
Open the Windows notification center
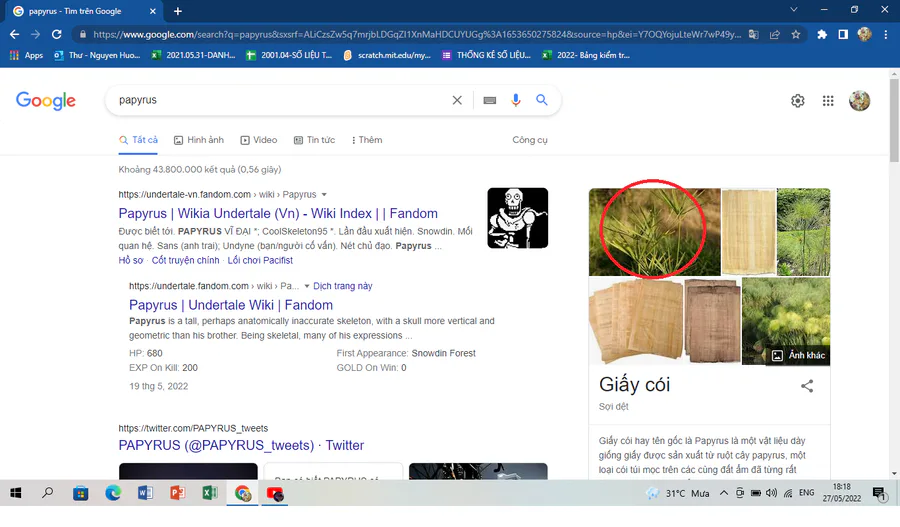click(879, 493)
